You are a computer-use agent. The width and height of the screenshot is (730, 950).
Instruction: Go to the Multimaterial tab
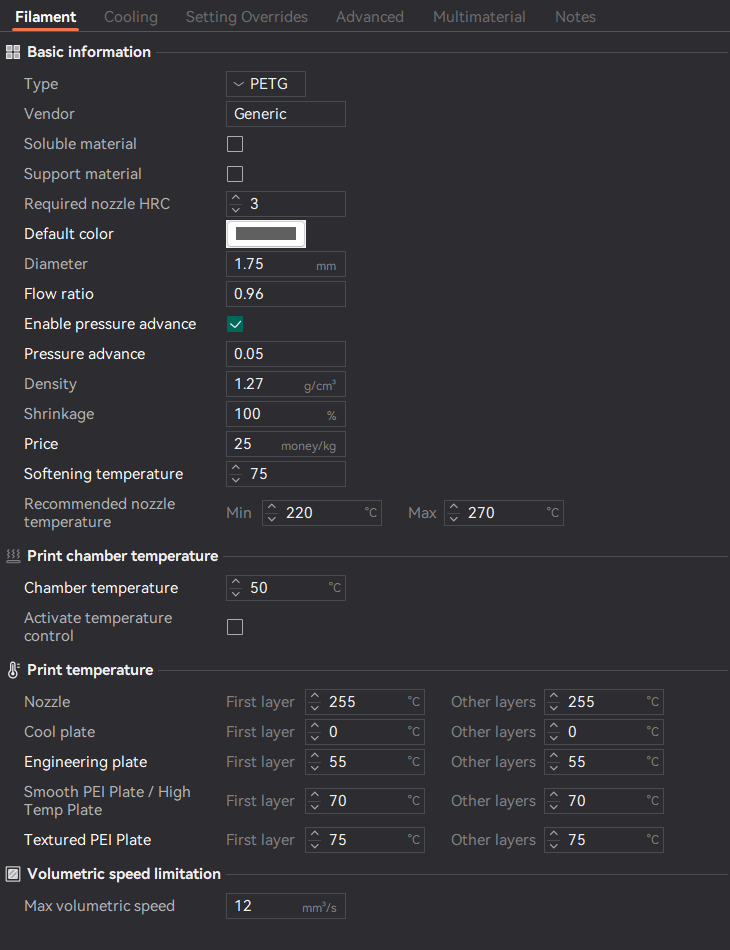pyautogui.click(x=479, y=17)
